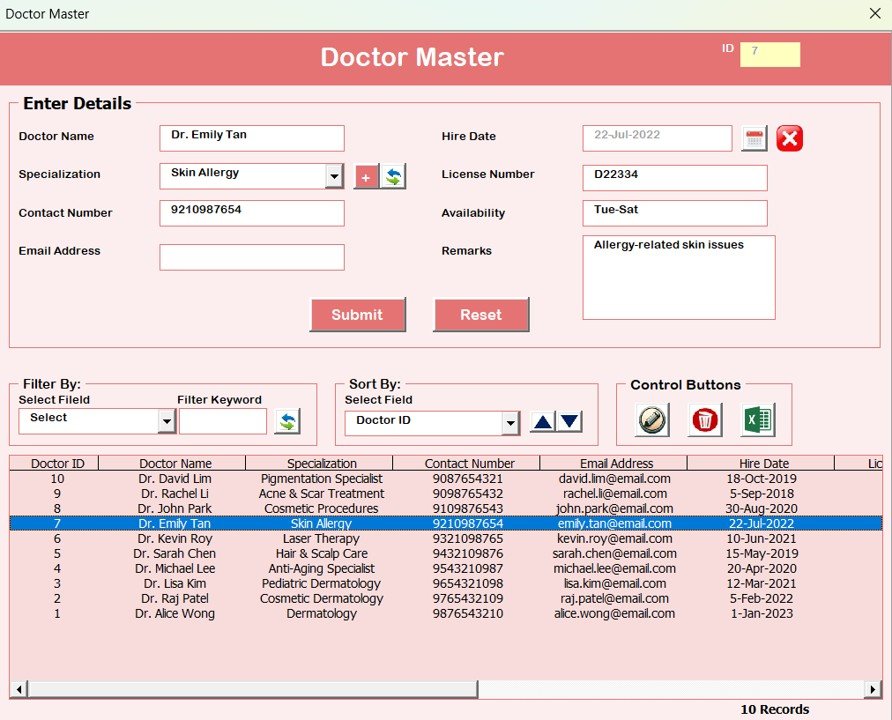Viewport: 892px width, 720px height.
Task: Click the contact number 9109876543
Action: coord(468,508)
